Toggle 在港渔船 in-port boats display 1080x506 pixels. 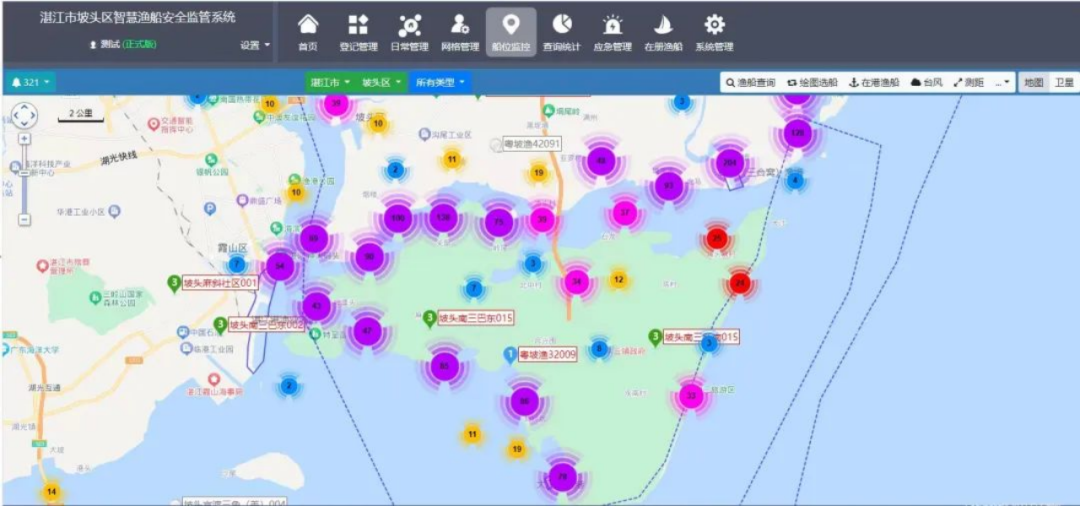[874, 82]
